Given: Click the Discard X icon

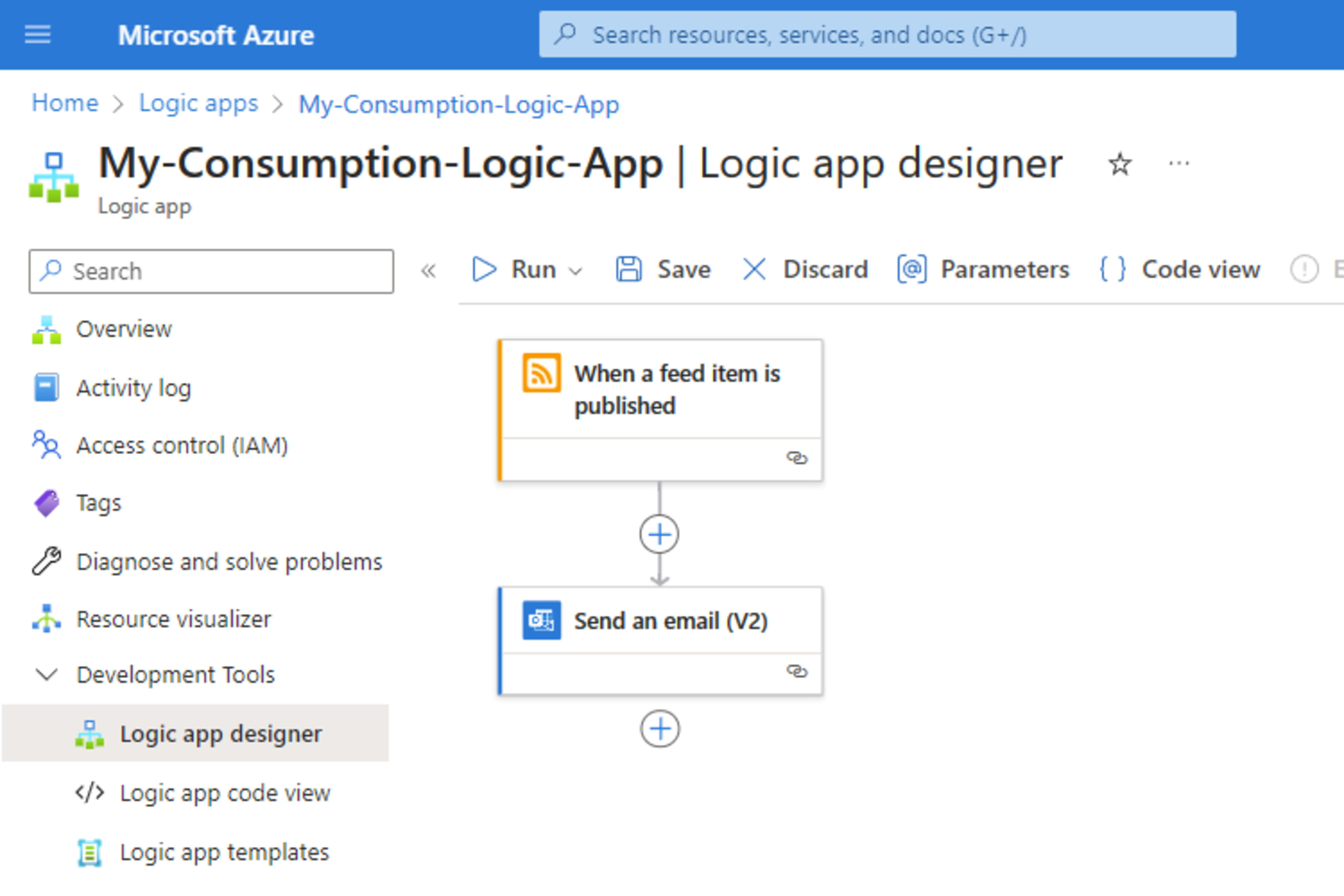Looking at the screenshot, I should click(x=754, y=269).
